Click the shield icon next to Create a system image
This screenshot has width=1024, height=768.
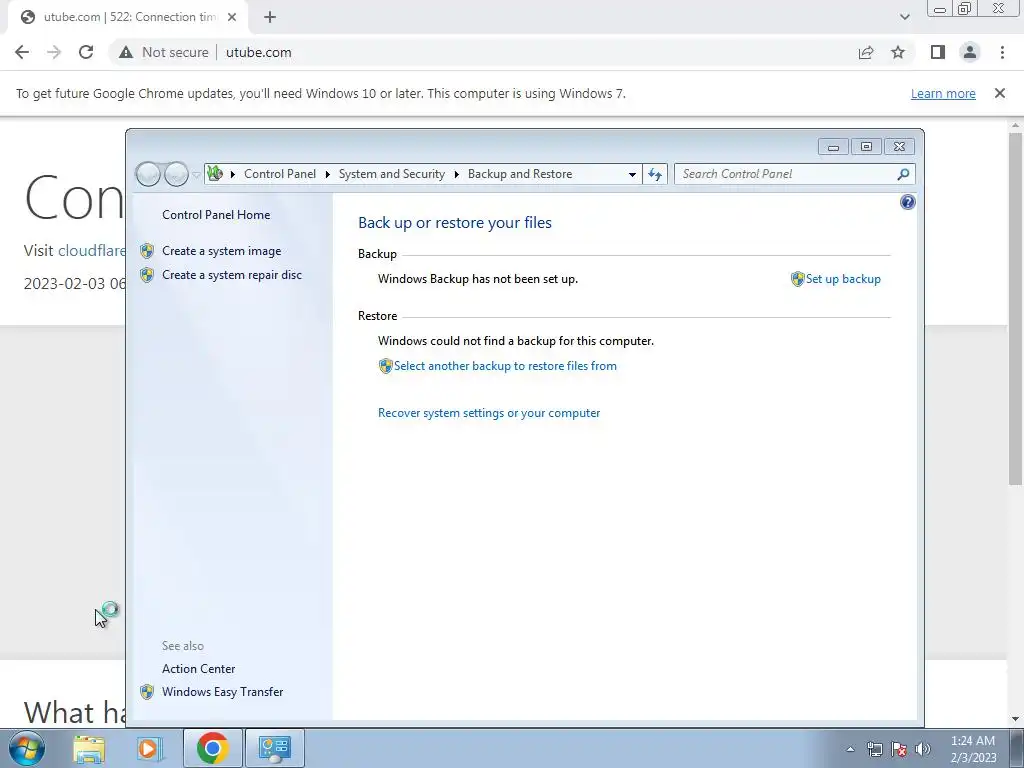147,251
